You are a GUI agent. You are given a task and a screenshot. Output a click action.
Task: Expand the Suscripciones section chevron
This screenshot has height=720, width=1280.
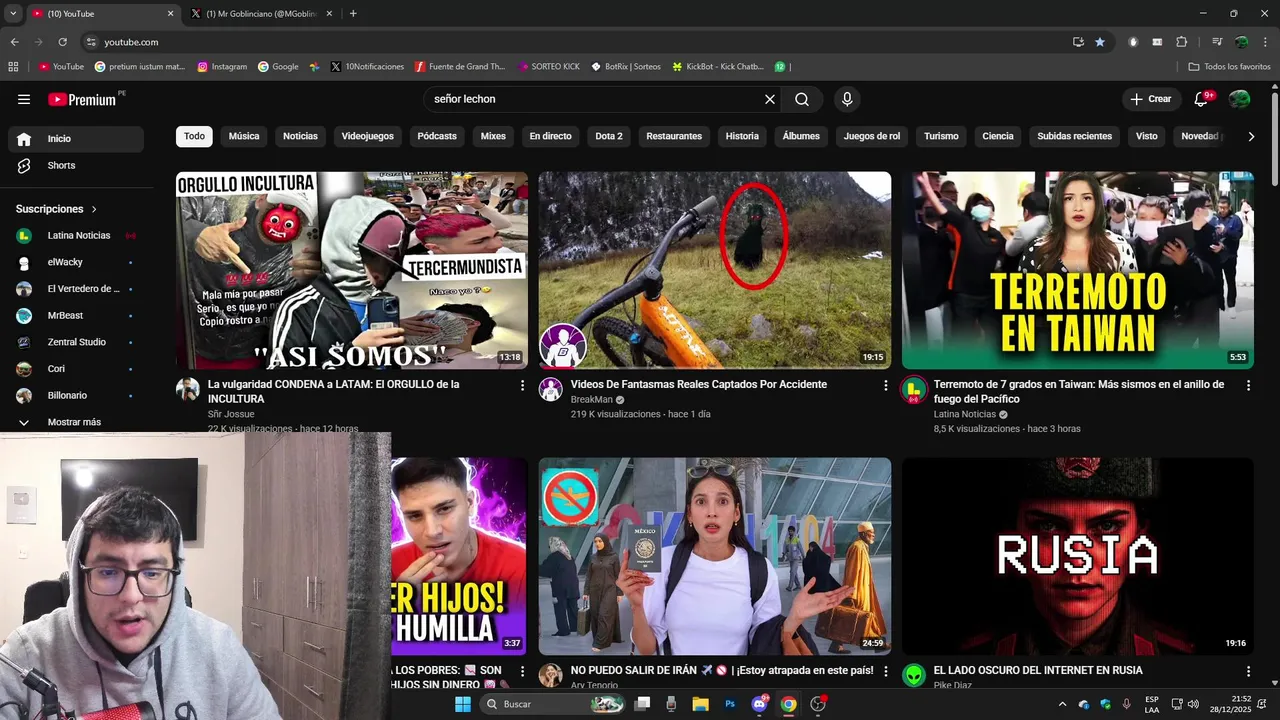pyautogui.click(x=94, y=209)
